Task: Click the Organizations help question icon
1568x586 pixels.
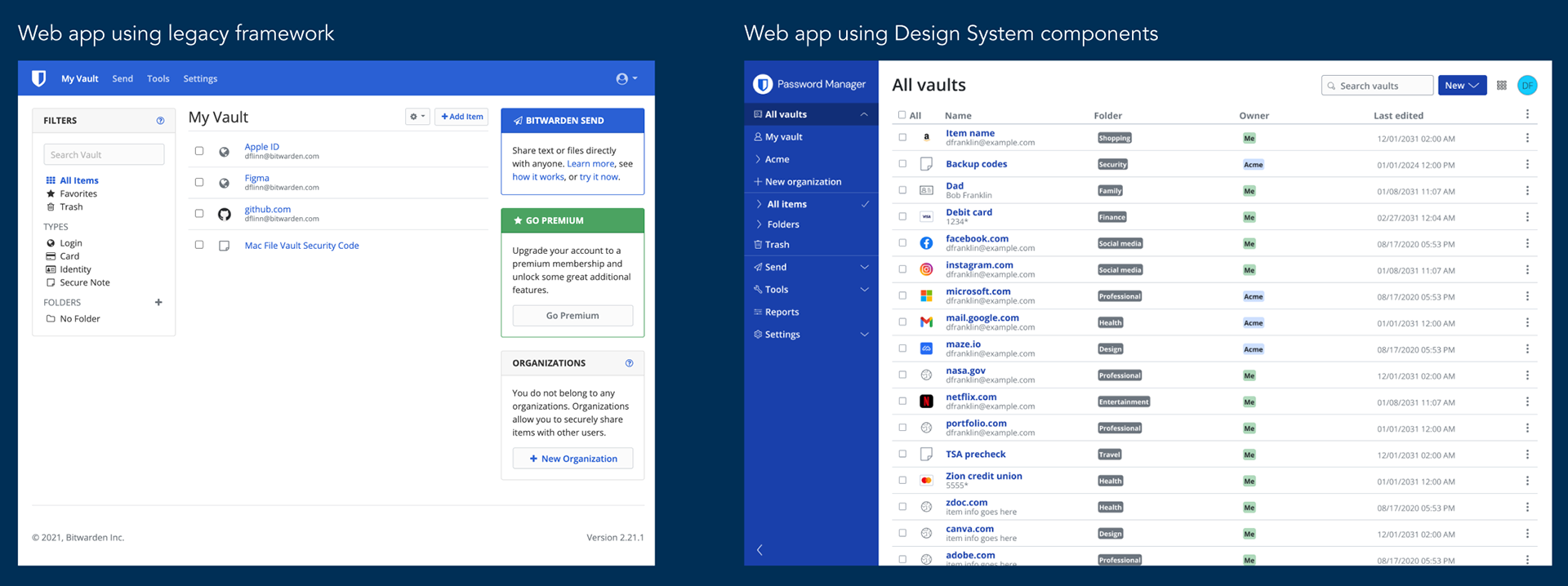Action: (x=629, y=363)
